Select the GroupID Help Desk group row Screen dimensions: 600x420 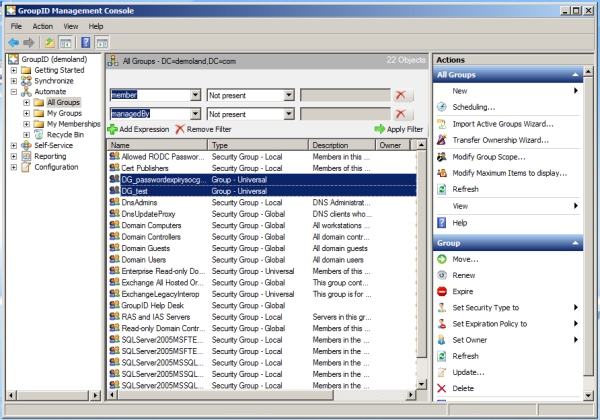262,305
